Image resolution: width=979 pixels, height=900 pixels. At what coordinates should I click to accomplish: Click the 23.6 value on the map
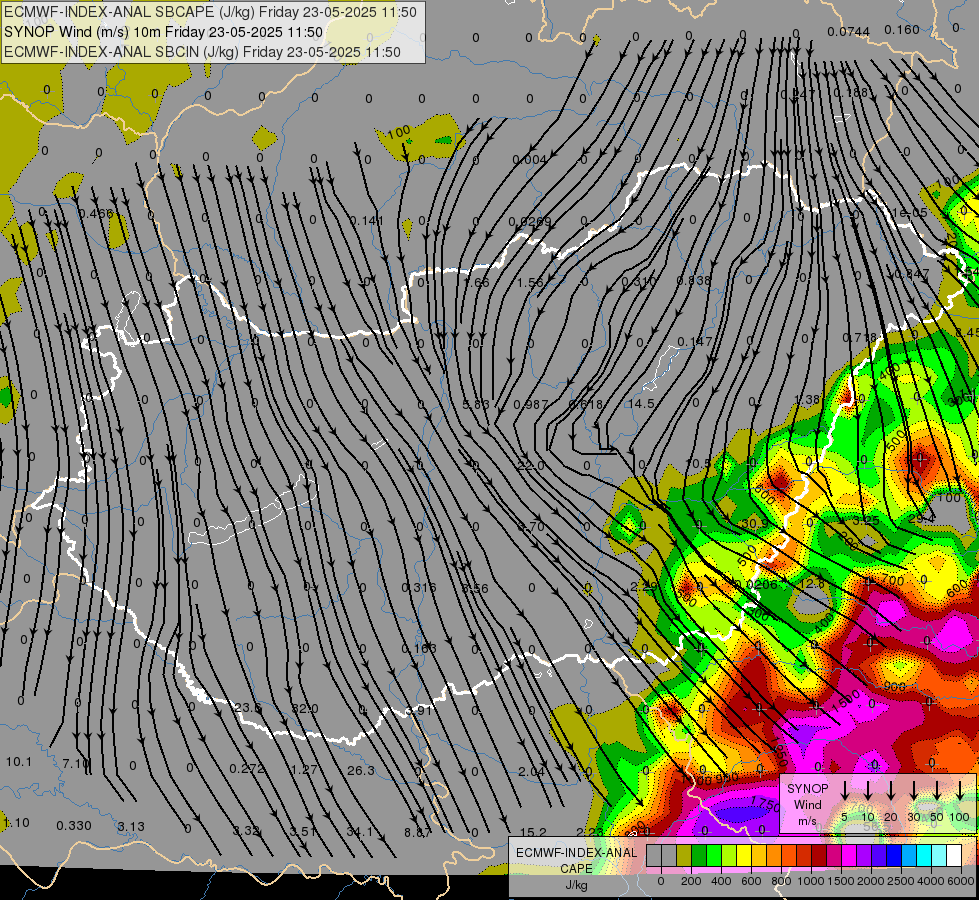click(x=248, y=708)
